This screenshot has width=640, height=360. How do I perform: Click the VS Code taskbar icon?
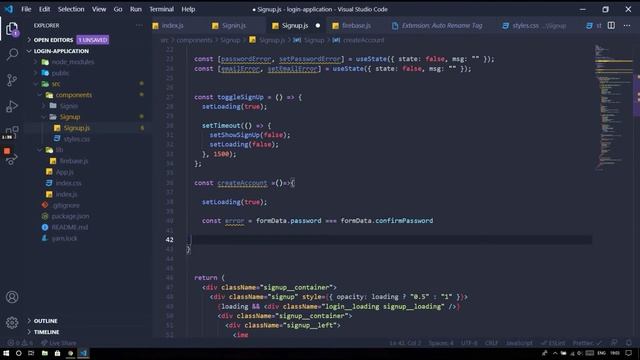click(x=83, y=353)
